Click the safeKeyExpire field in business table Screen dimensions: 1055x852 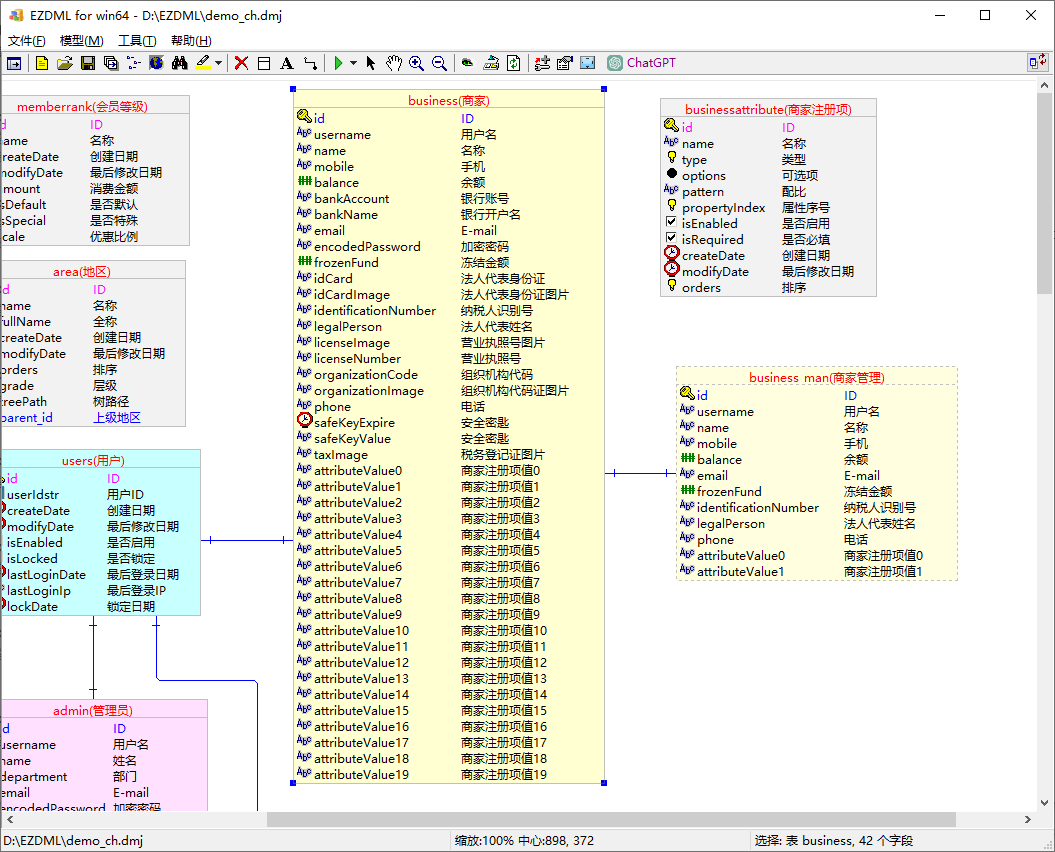click(x=355, y=423)
